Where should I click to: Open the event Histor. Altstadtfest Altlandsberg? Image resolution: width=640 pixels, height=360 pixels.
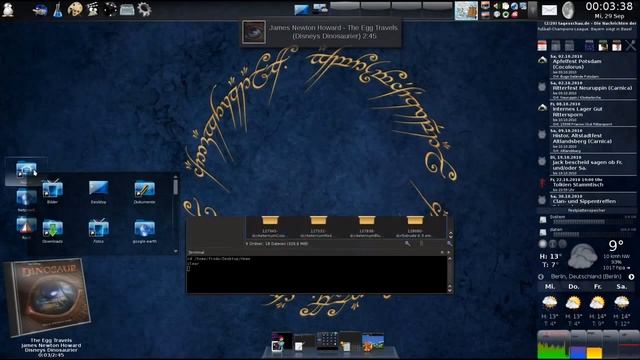(x=592, y=140)
